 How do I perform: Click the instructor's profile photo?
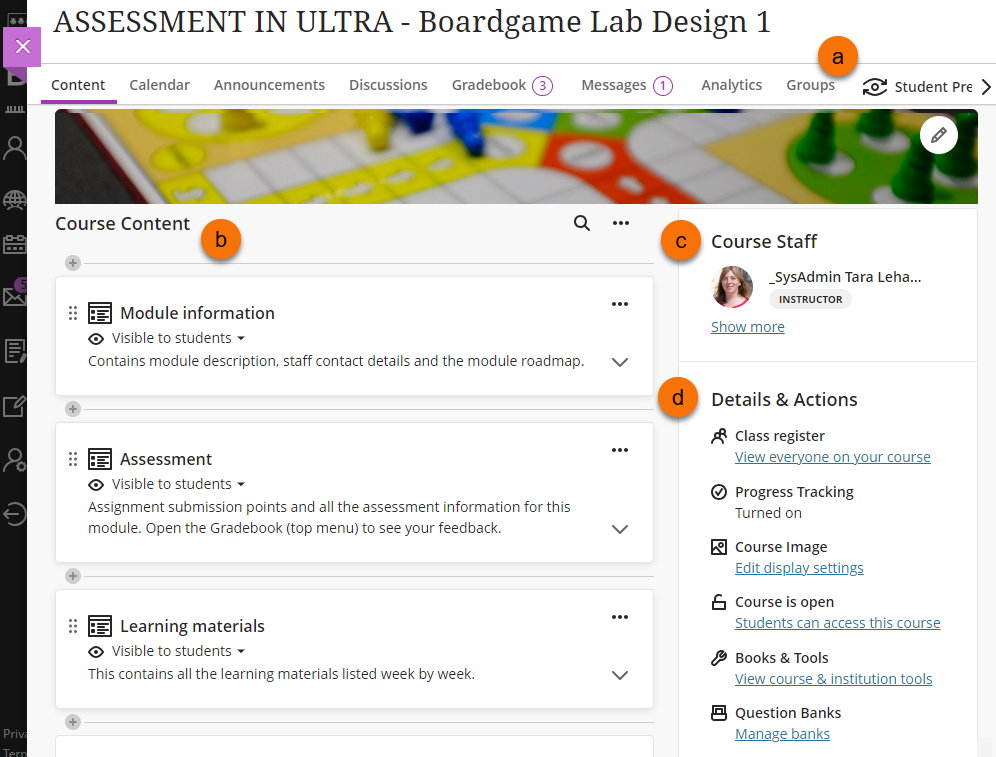(732, 287)
